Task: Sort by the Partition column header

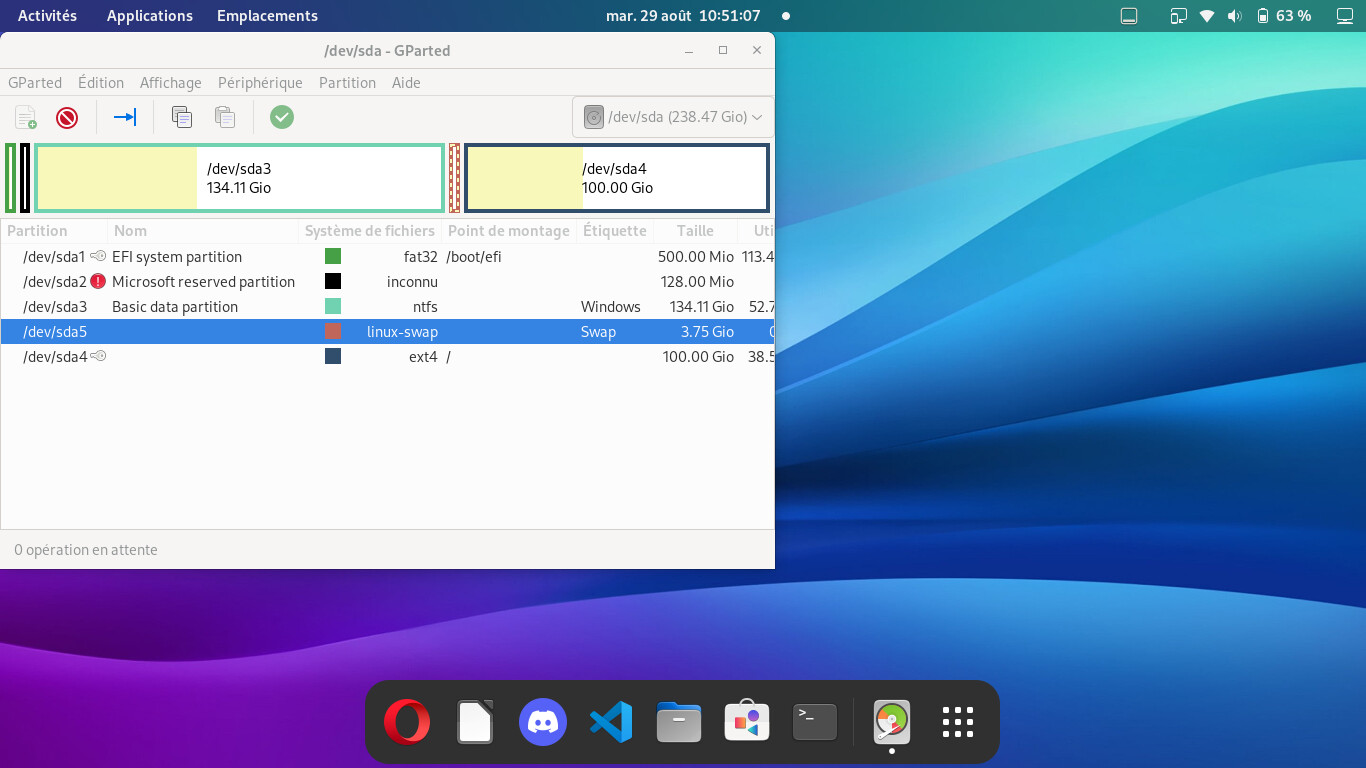Action: coord(54,231)
